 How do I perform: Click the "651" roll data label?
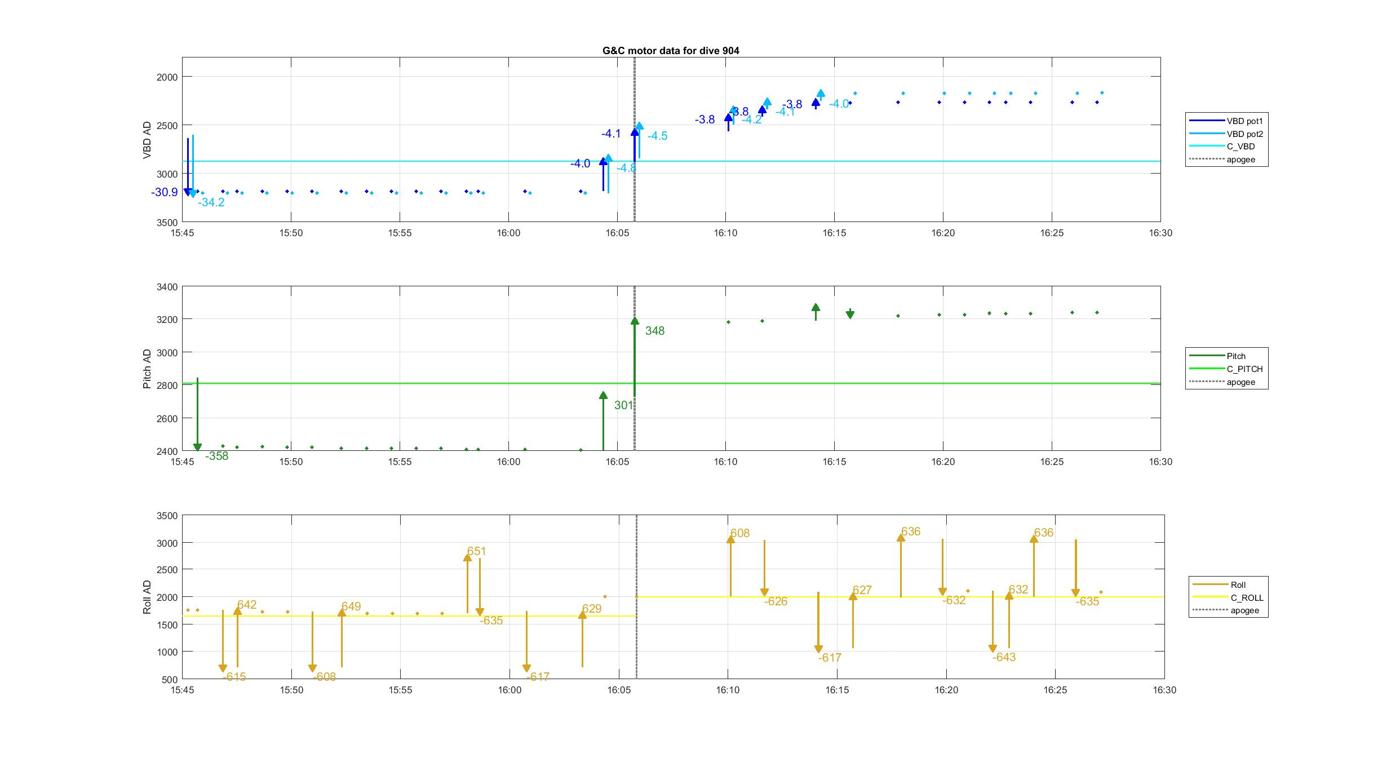(x=477, y=552)
